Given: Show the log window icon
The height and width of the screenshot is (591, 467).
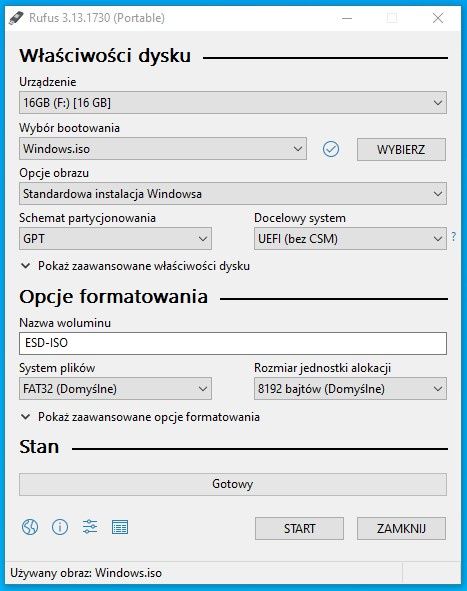Looking at the screenshot, I should [120, 527].
